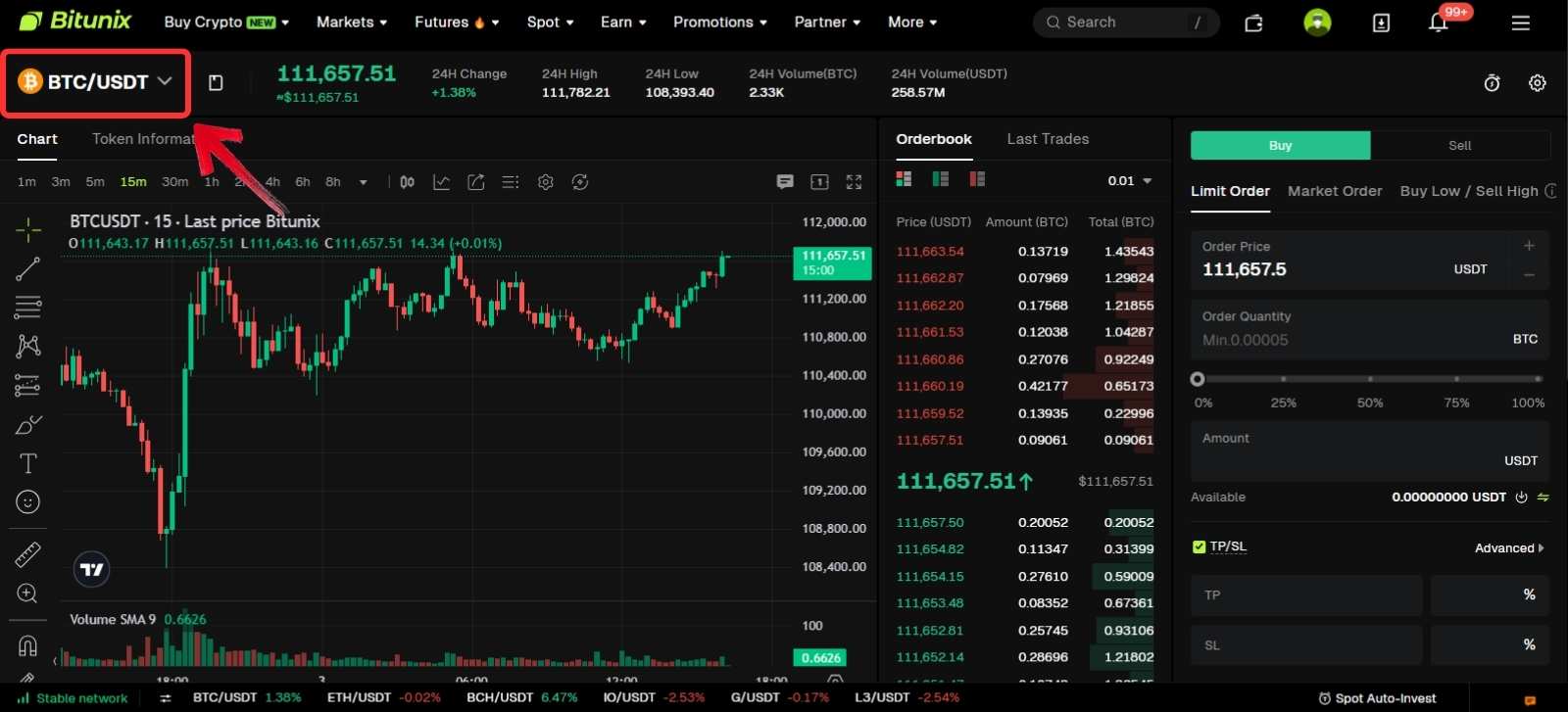Open the Markets dropdown menu

352,22
